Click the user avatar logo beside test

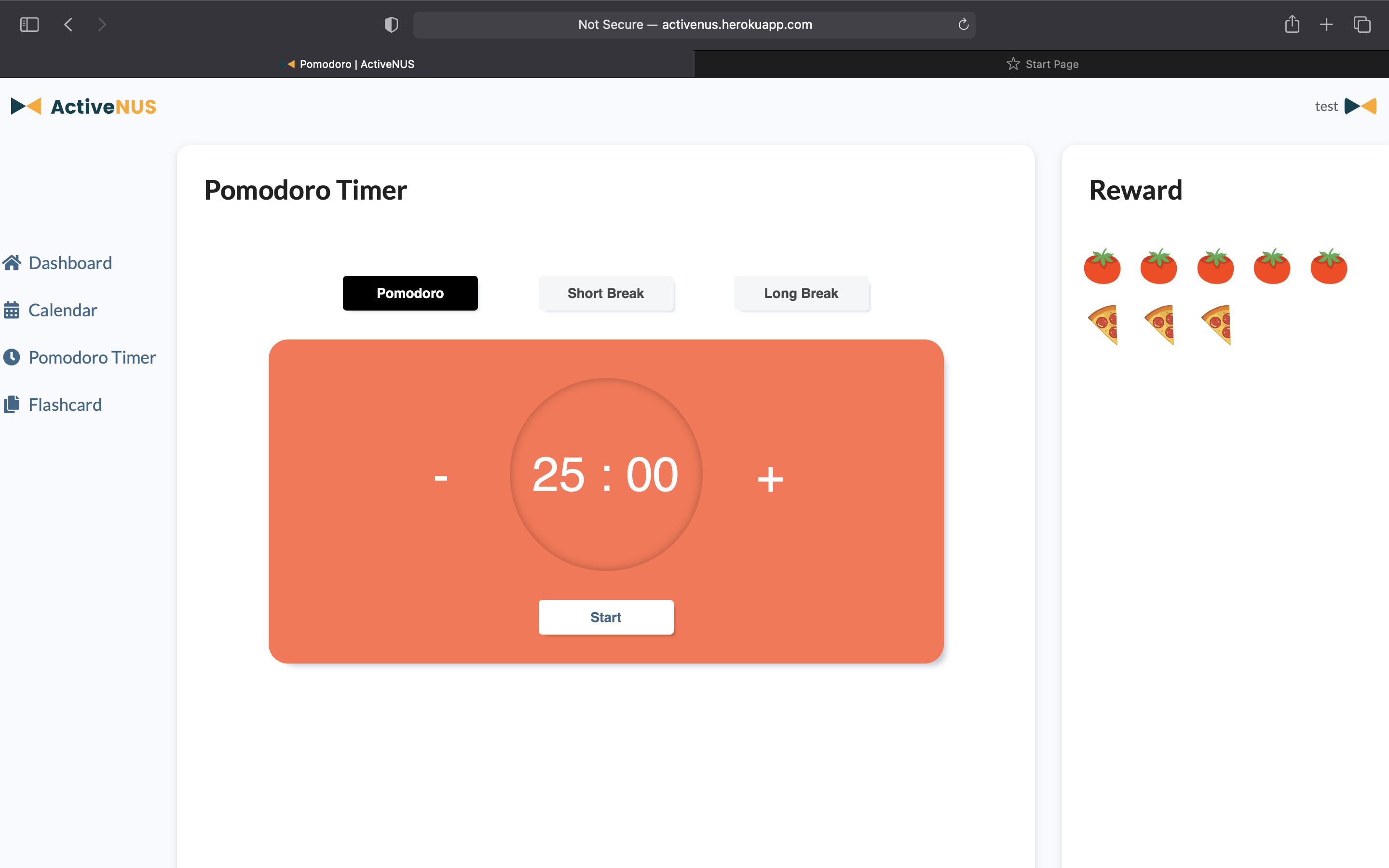1360,106
